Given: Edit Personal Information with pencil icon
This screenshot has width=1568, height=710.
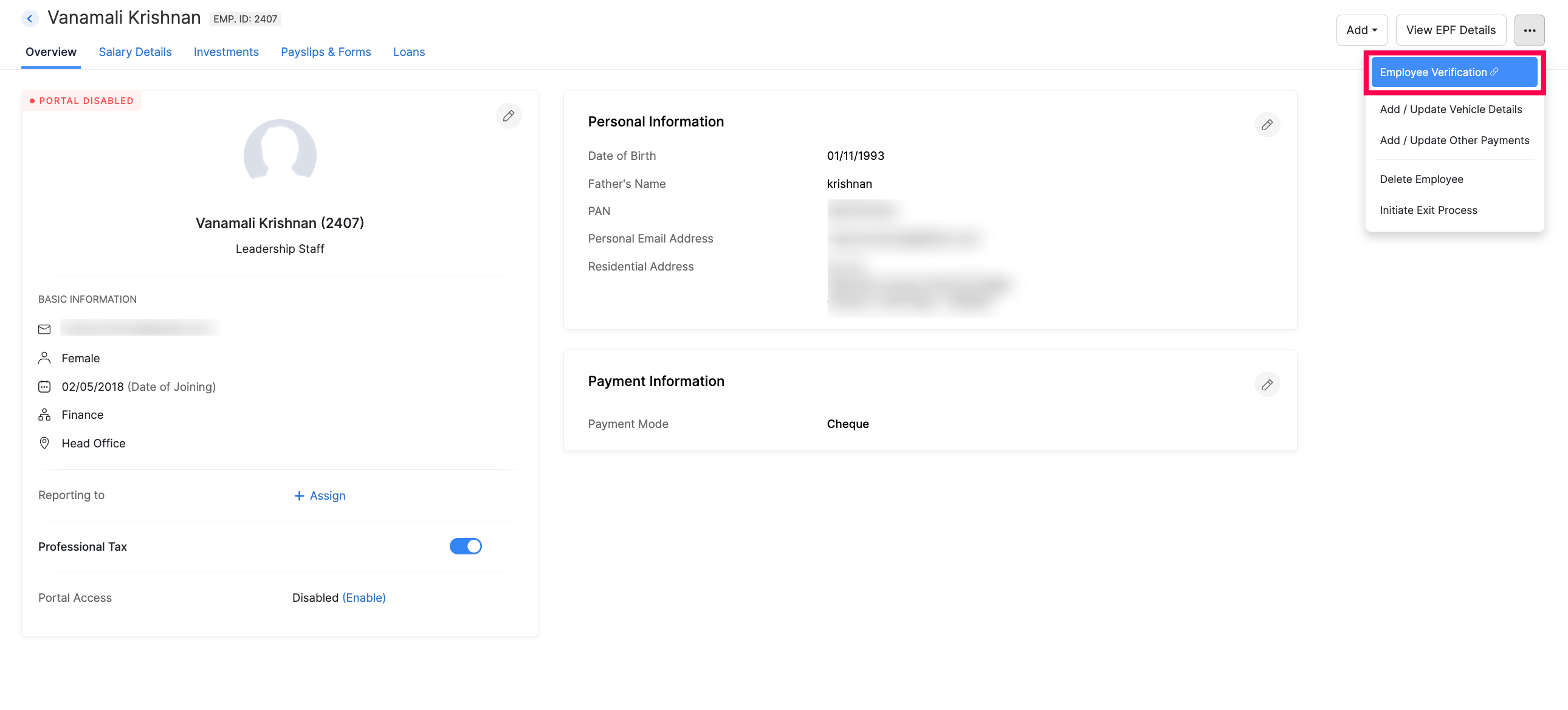Looking at the screenshot, I should [x=1267, y=125].
